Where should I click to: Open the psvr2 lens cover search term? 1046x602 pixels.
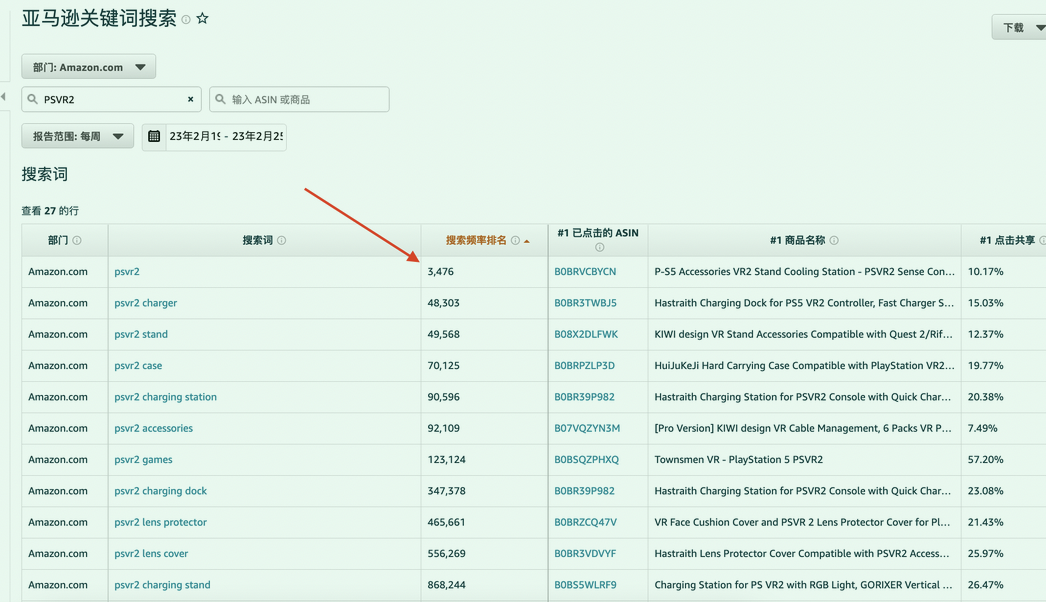[x=151, y=554]
